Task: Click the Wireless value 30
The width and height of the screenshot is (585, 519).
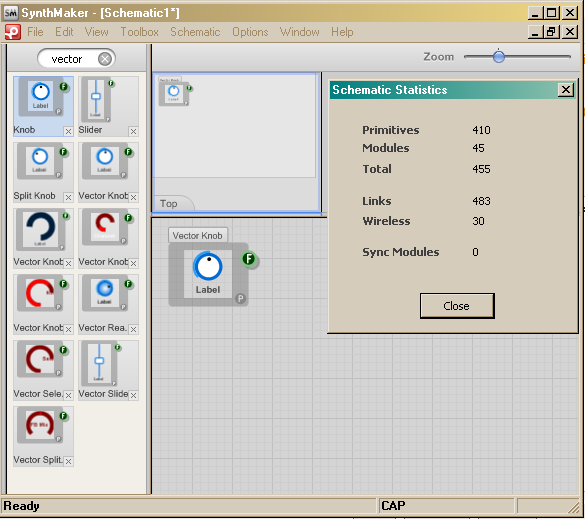Action: 478,221
